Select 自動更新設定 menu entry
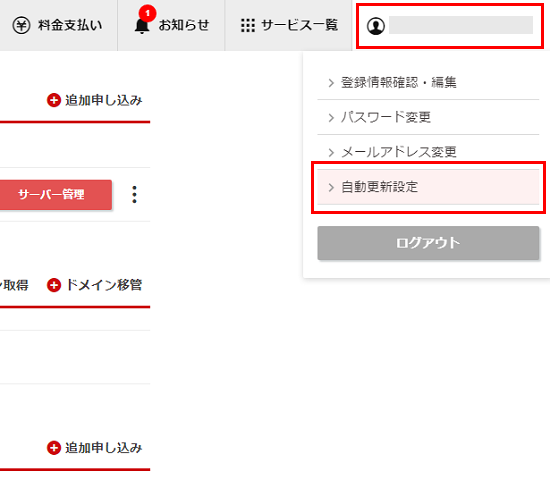 [428, 187]
